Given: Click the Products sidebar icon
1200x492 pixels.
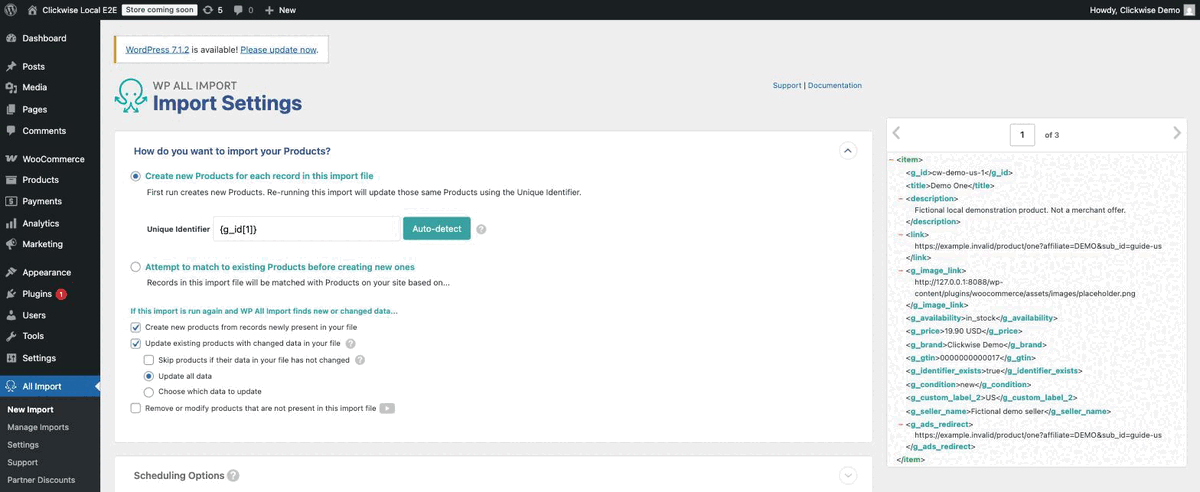Looking at the screenshot, I should click(x=11, y=180).
